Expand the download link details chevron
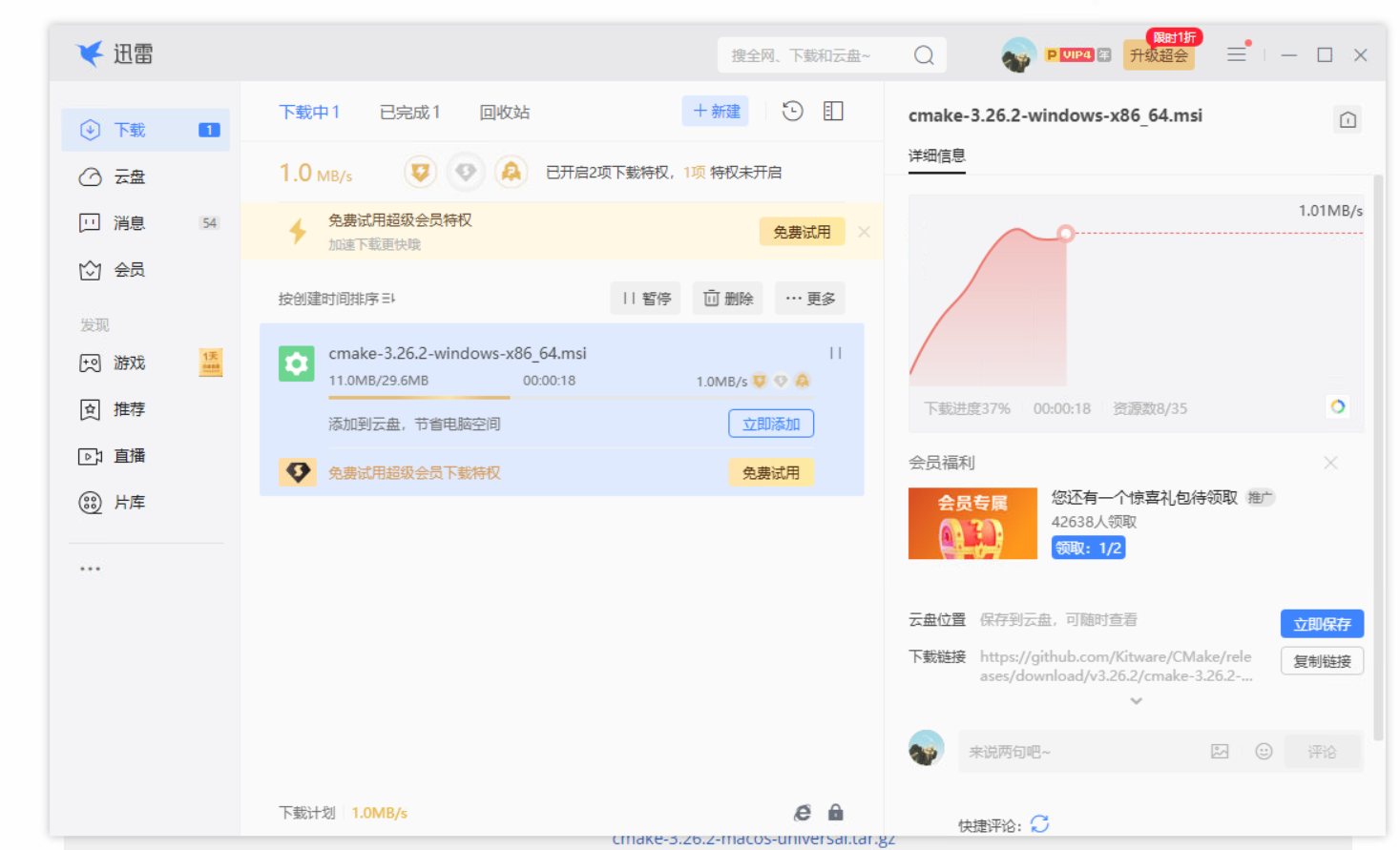Viewport: 1400px width, 850px height. pos(1136,701)
